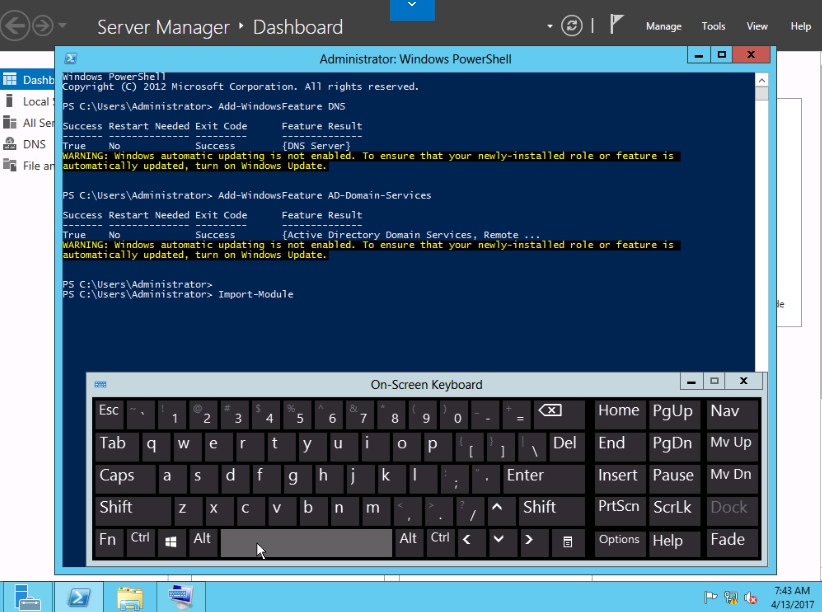Screen dimensions: 822x612
Task: Expand the blue chevron tab at top
Action: tap(412, 9)
